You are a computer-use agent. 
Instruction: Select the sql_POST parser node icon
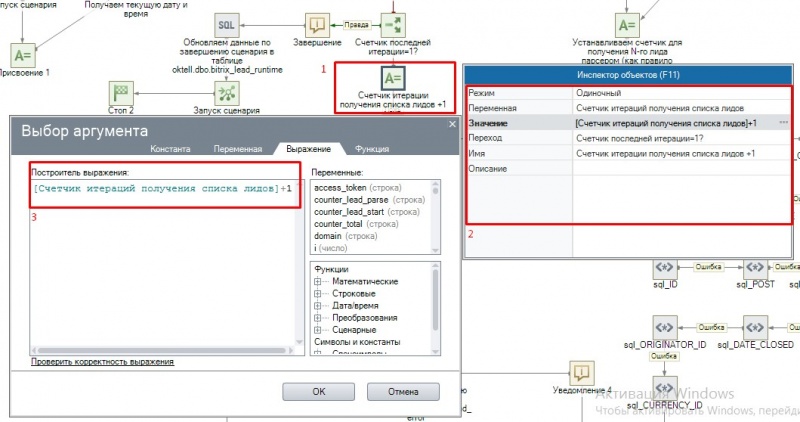(755, 267)
